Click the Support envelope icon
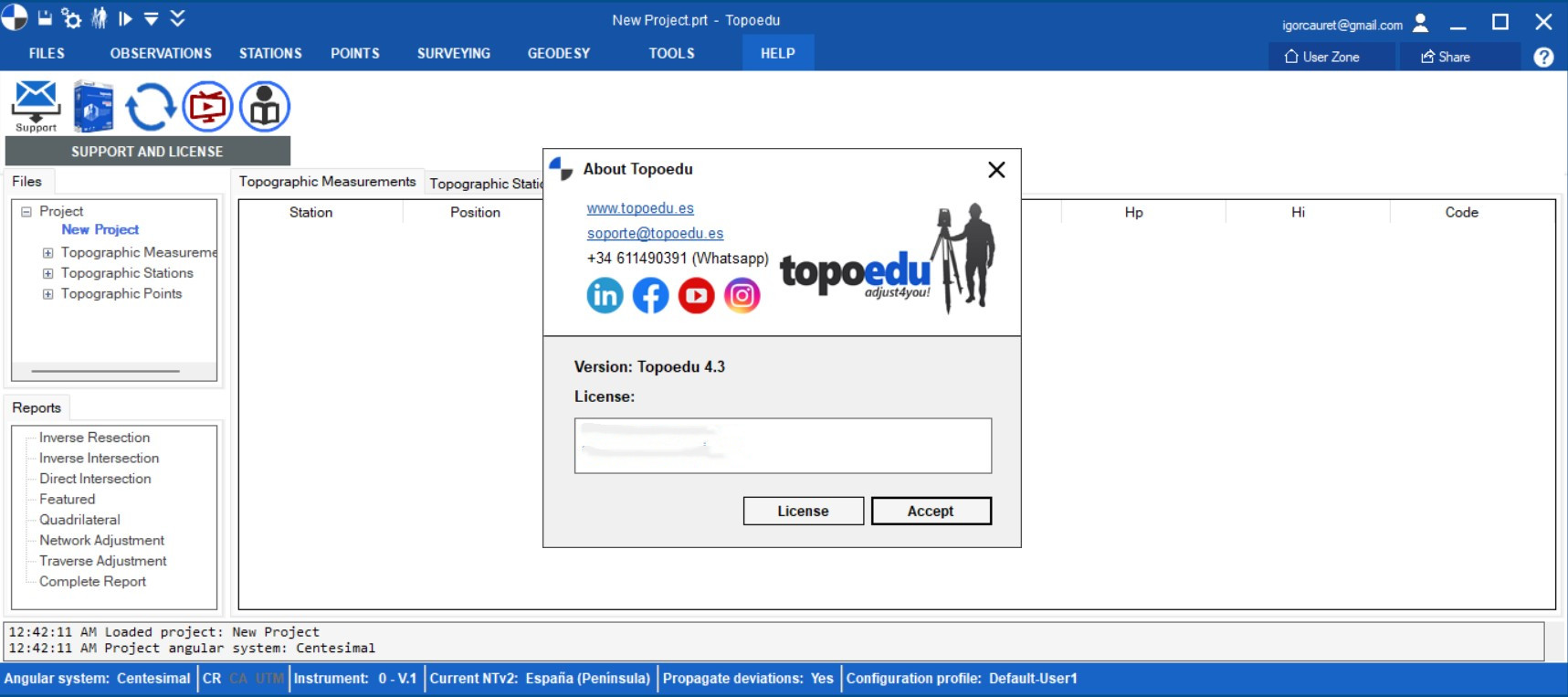 (36, 106)
